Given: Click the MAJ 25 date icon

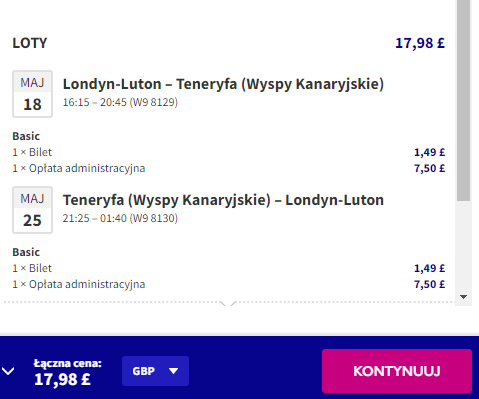Looking at the screenshot, I should 32,210.
